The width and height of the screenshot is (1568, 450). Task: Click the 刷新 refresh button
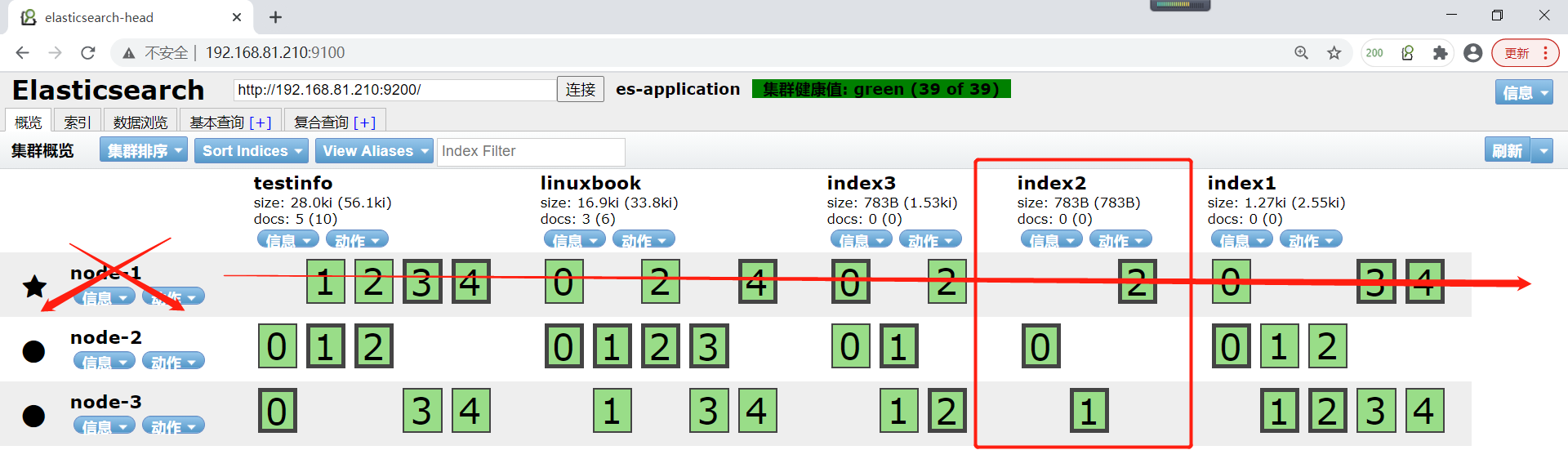1507,150
